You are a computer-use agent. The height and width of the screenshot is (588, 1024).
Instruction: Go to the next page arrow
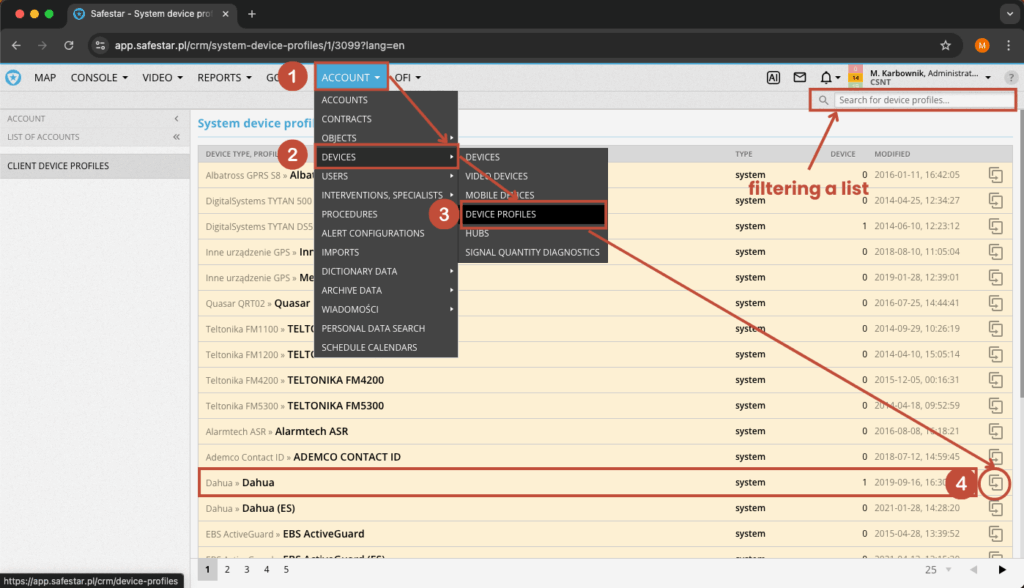[1002, 570]
